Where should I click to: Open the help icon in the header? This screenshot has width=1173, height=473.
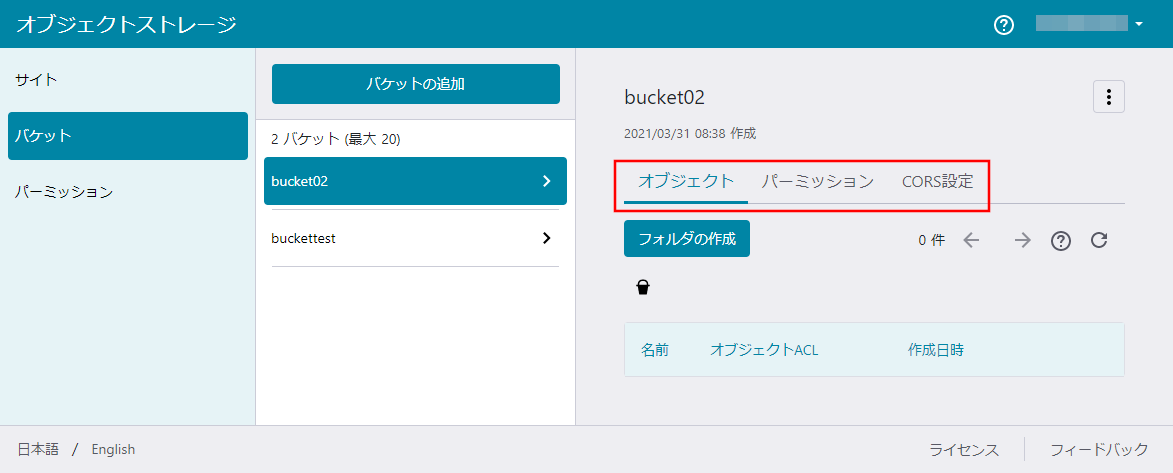[1004, 25]
